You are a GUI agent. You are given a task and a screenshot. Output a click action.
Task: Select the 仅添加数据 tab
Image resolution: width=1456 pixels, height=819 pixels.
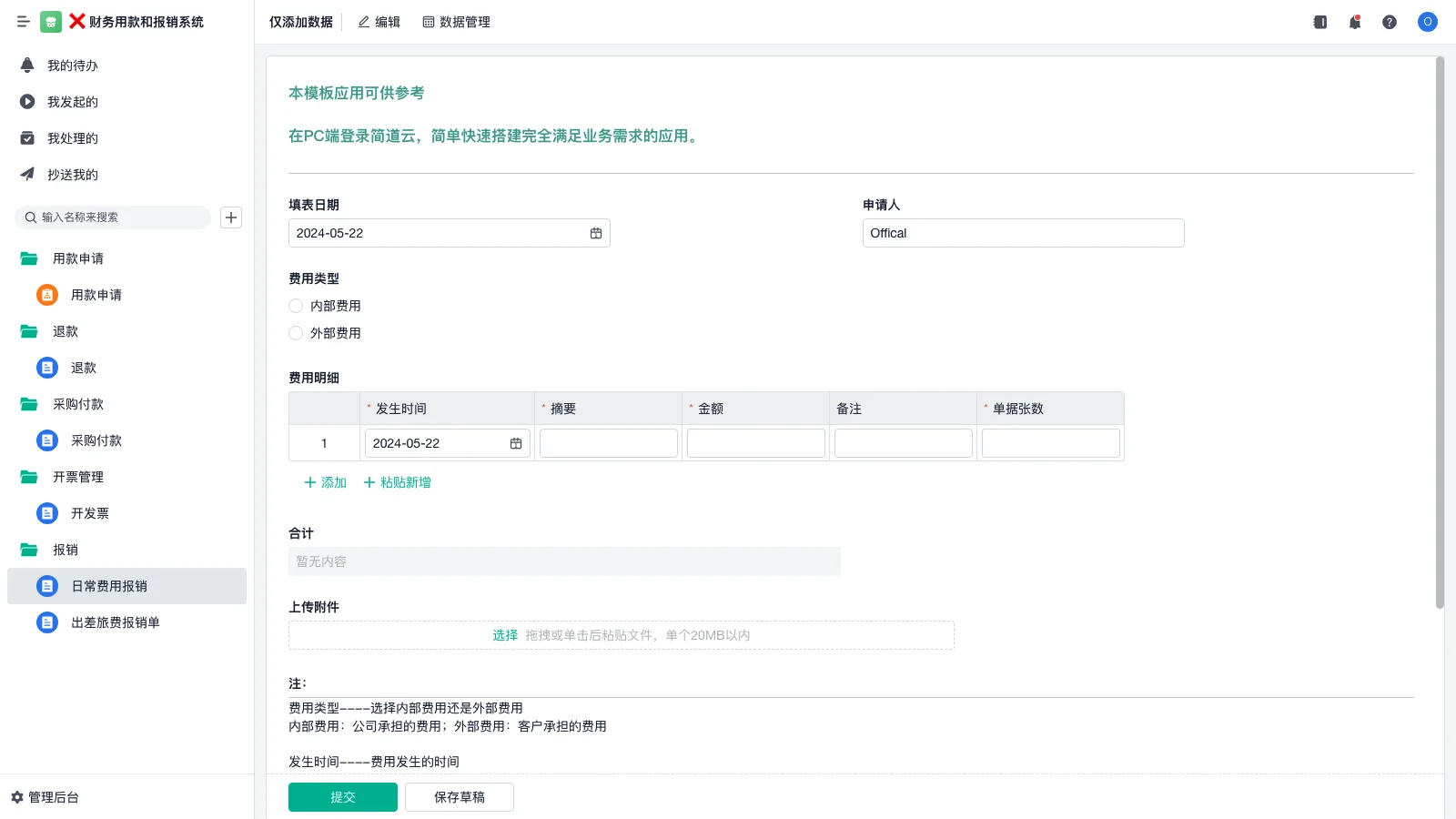[x=301, y=22]
